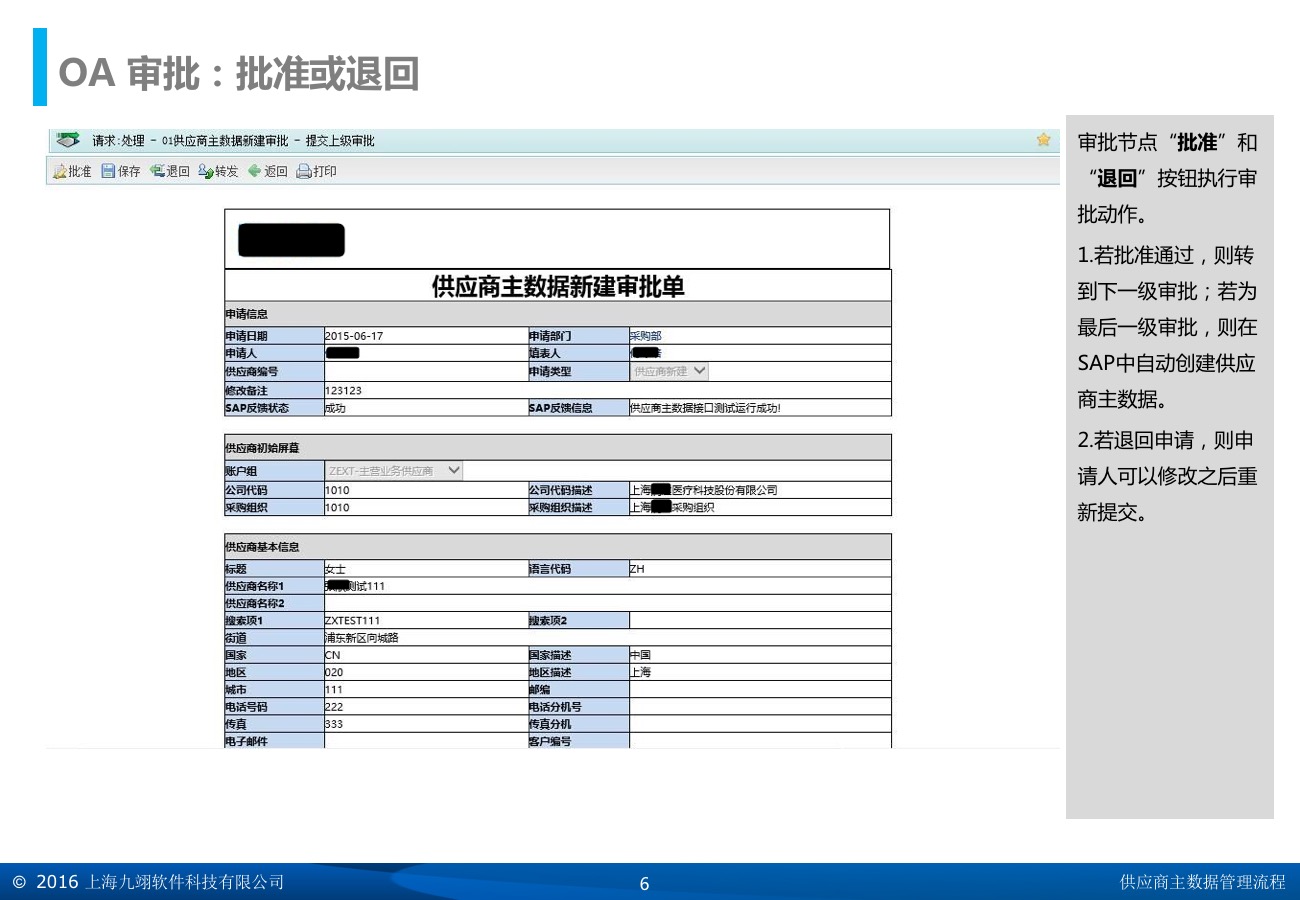Click the empty 供应商名称2 field
1300x900 pixels.
click(x=606, y=604)
